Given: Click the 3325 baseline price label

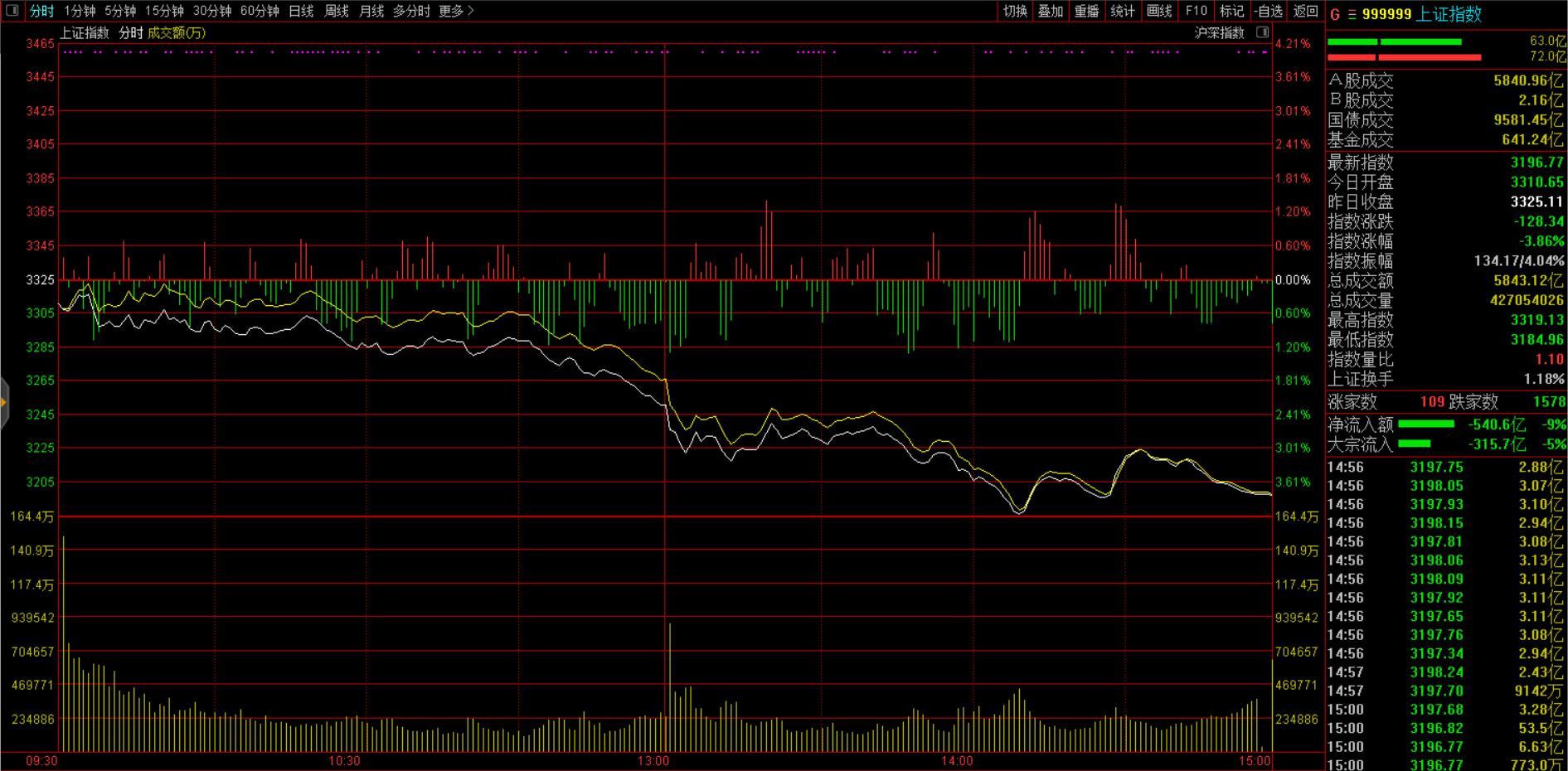Looking at the screenshot, I should pyautogui.click(x=40, y=280).
